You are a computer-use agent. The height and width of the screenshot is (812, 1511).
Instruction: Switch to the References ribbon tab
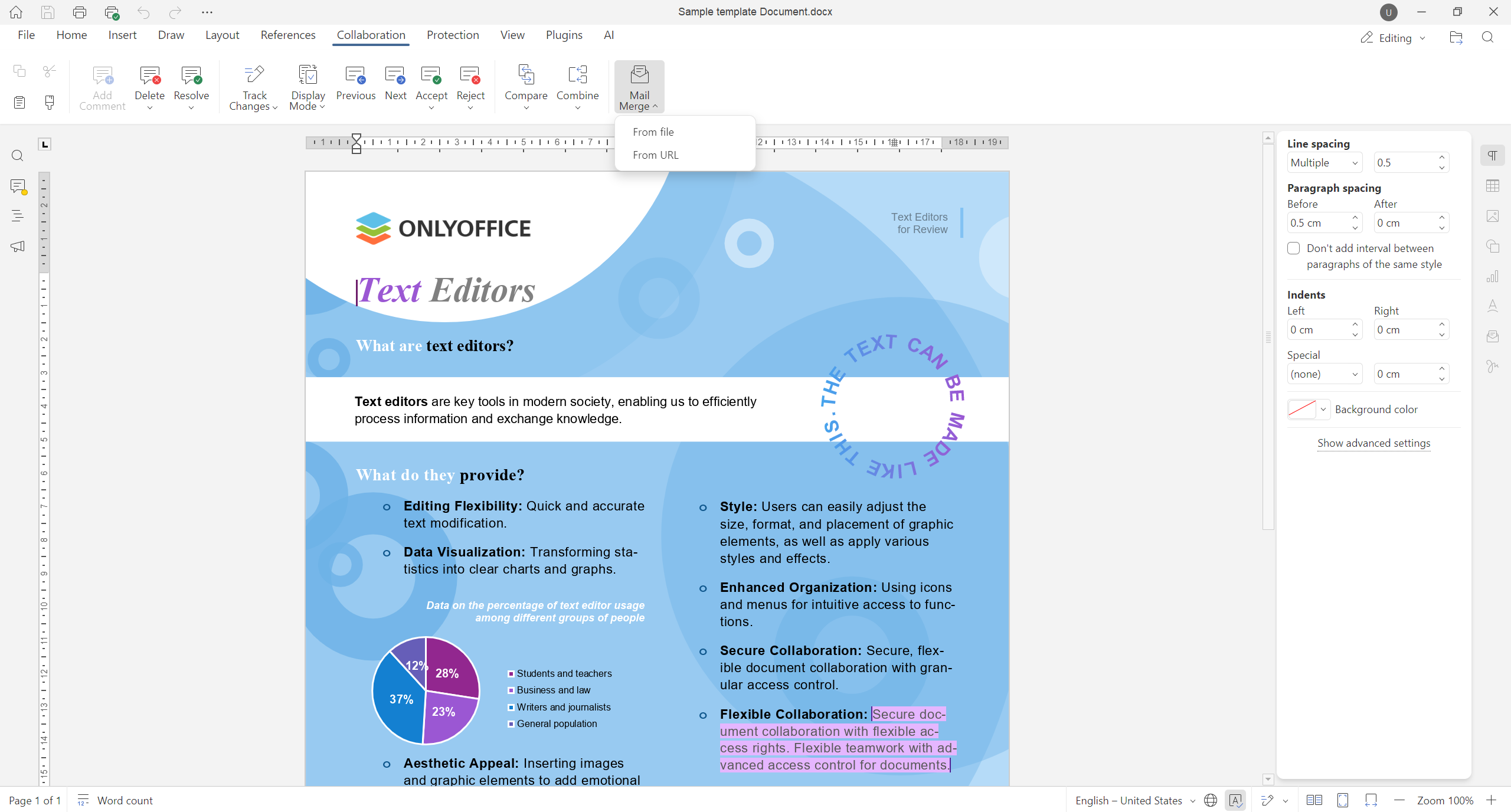click(x=288, y=35)
